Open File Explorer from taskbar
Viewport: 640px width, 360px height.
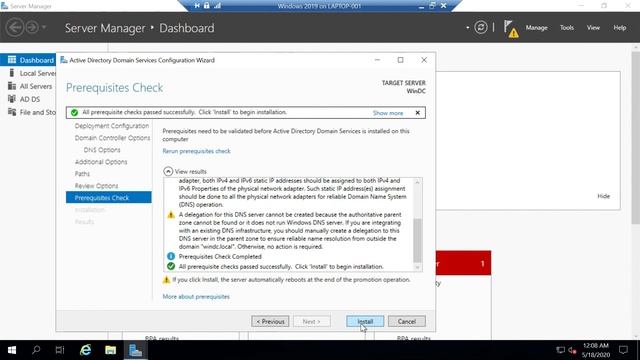pyautogui.click(x=110, y=350)
